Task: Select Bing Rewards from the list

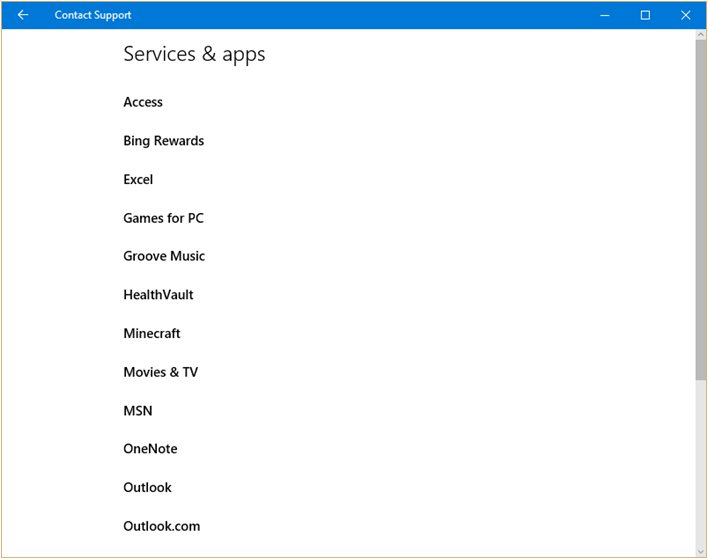Action: tap(163, 141)
